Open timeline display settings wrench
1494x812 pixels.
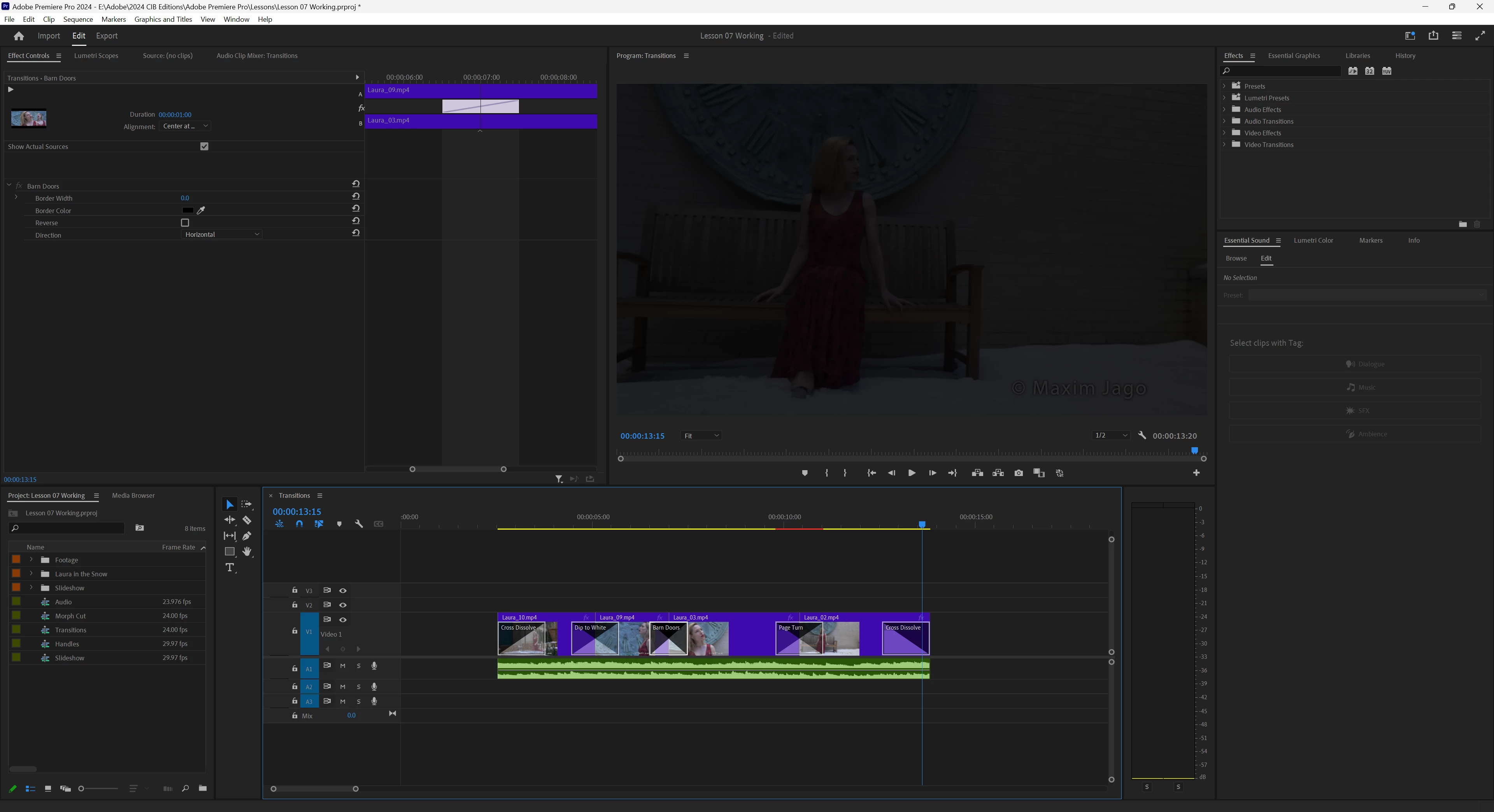[358, 524]
